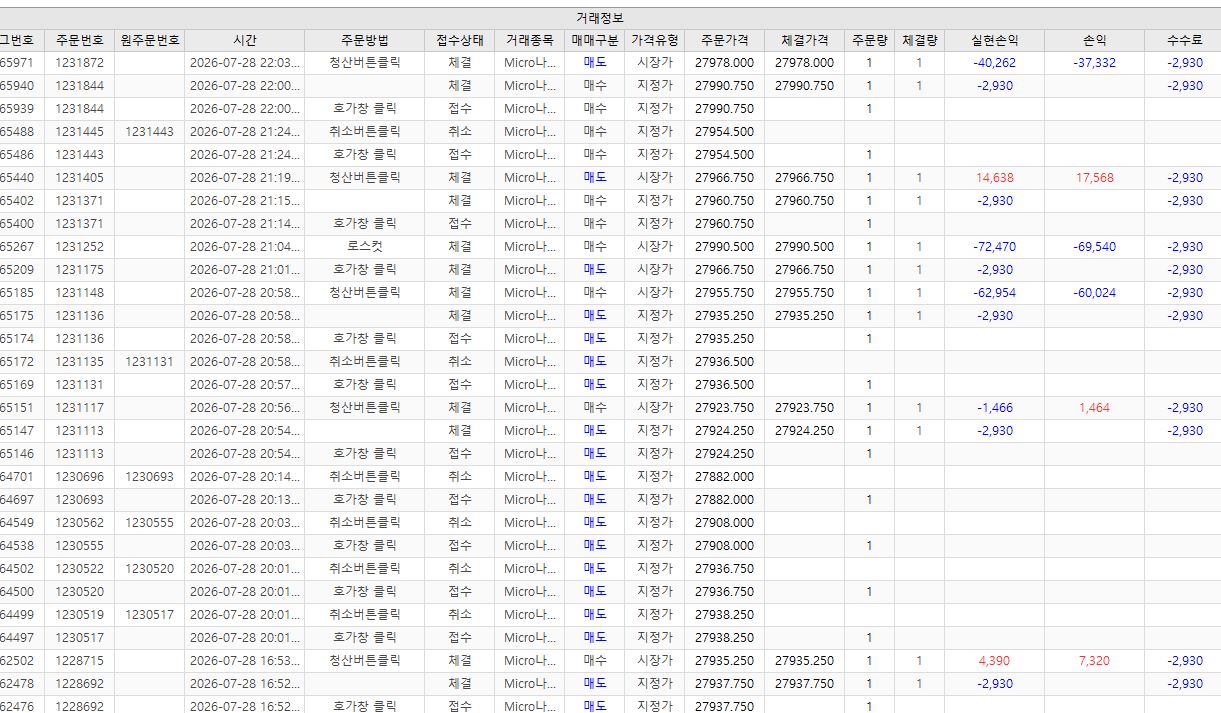The image size is (1221, 713).
Task: Select row number 64538
Action: coord(16,546)
